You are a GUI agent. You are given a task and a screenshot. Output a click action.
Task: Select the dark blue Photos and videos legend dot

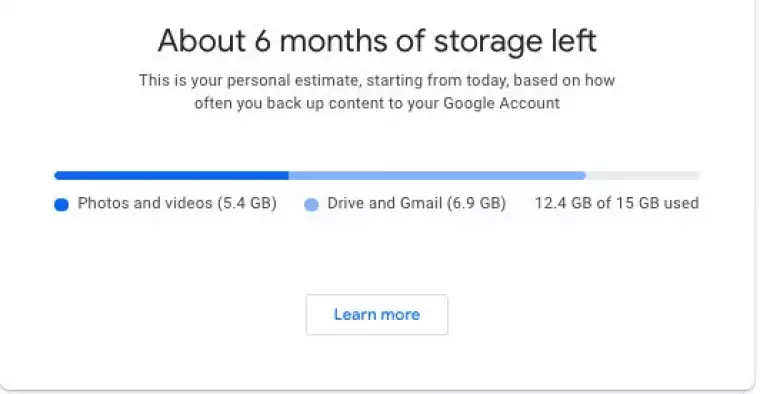[62, 205]
